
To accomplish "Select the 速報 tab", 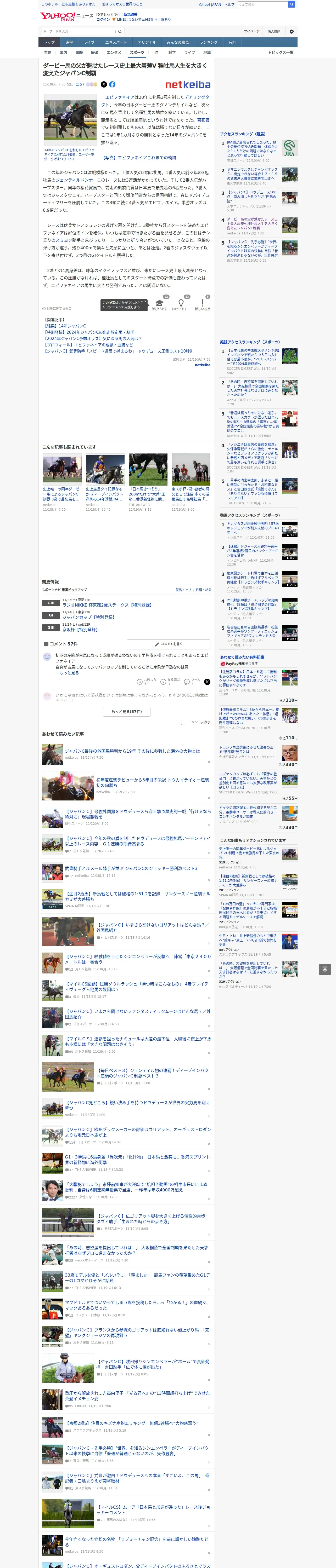I will (x=69, y=43).
